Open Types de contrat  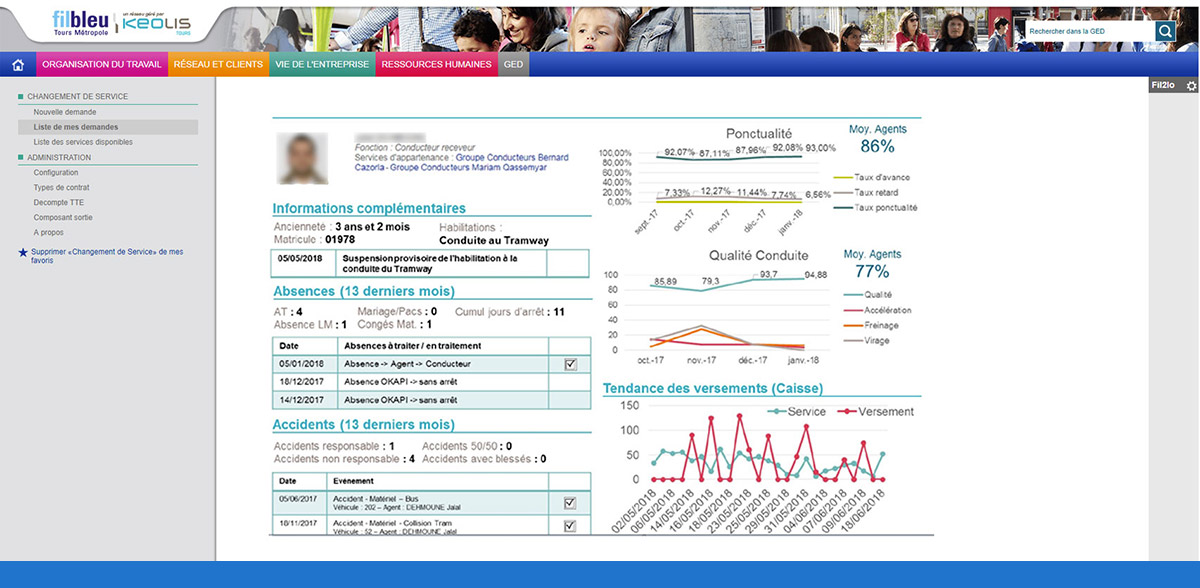[x=61, y=188]
